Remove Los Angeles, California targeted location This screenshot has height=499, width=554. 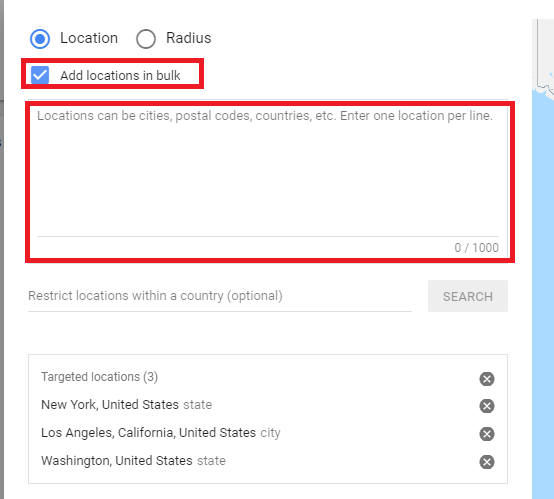[487, 434]
